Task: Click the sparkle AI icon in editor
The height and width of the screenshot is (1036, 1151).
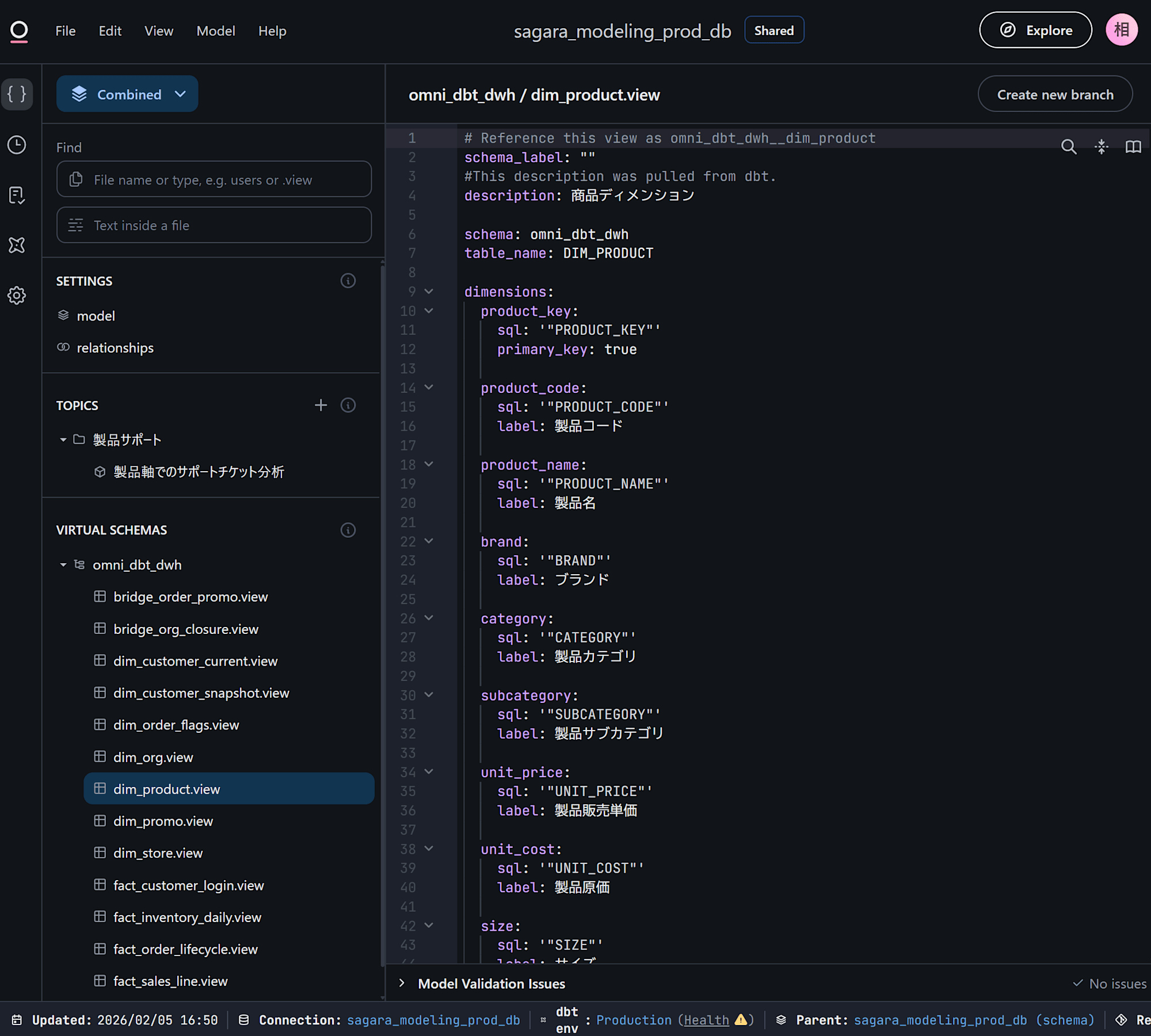Action: [1101, 147]
